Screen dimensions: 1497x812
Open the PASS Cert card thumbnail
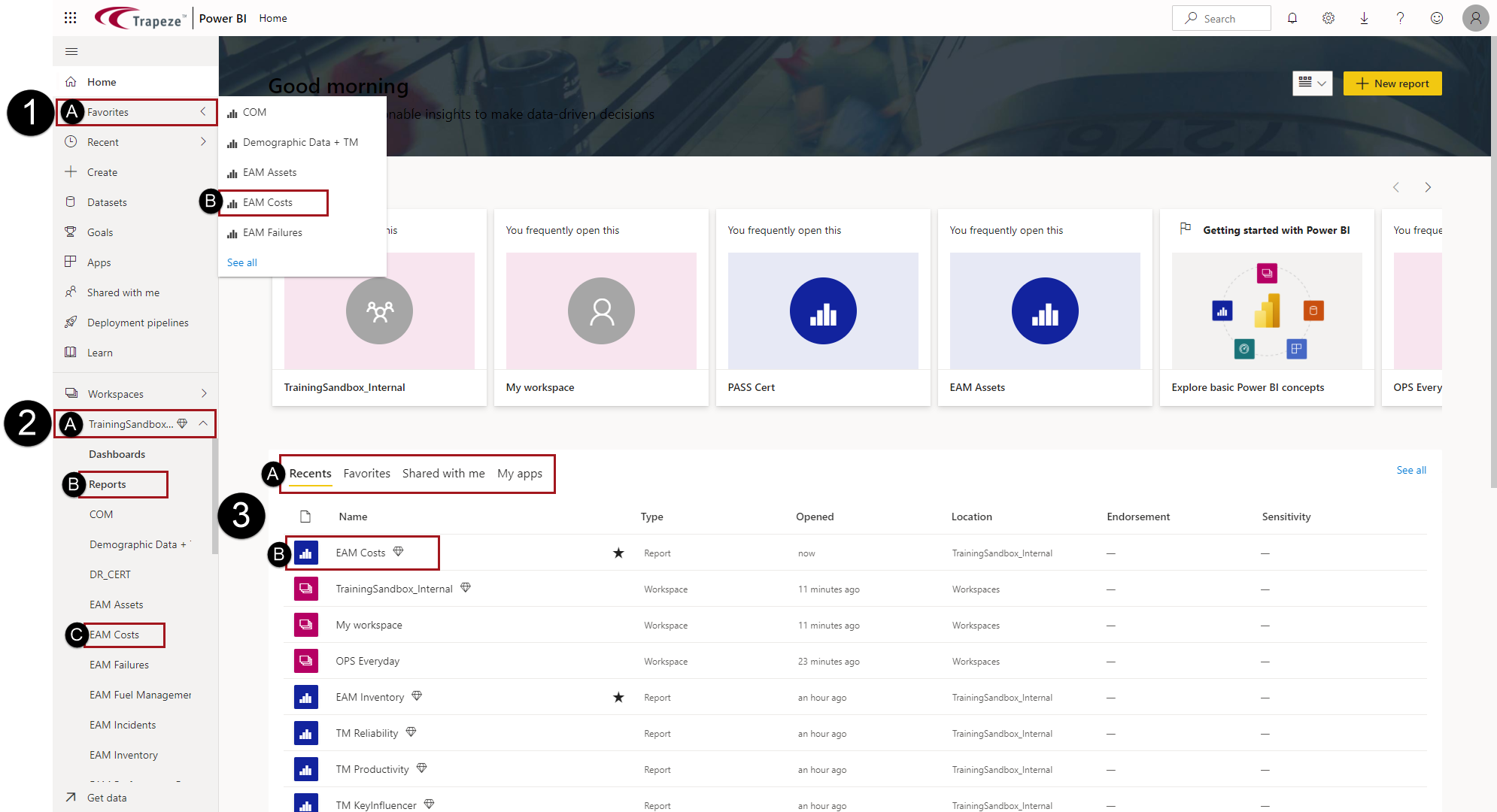point(823,311)
